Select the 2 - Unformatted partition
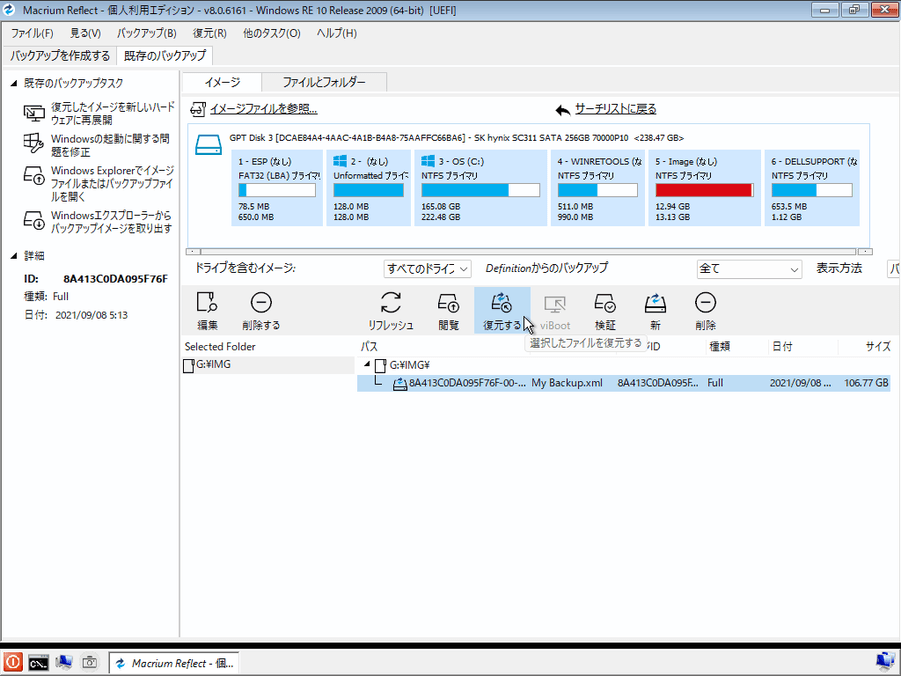The height and width of the screenshot is (676, 901). 369,187
